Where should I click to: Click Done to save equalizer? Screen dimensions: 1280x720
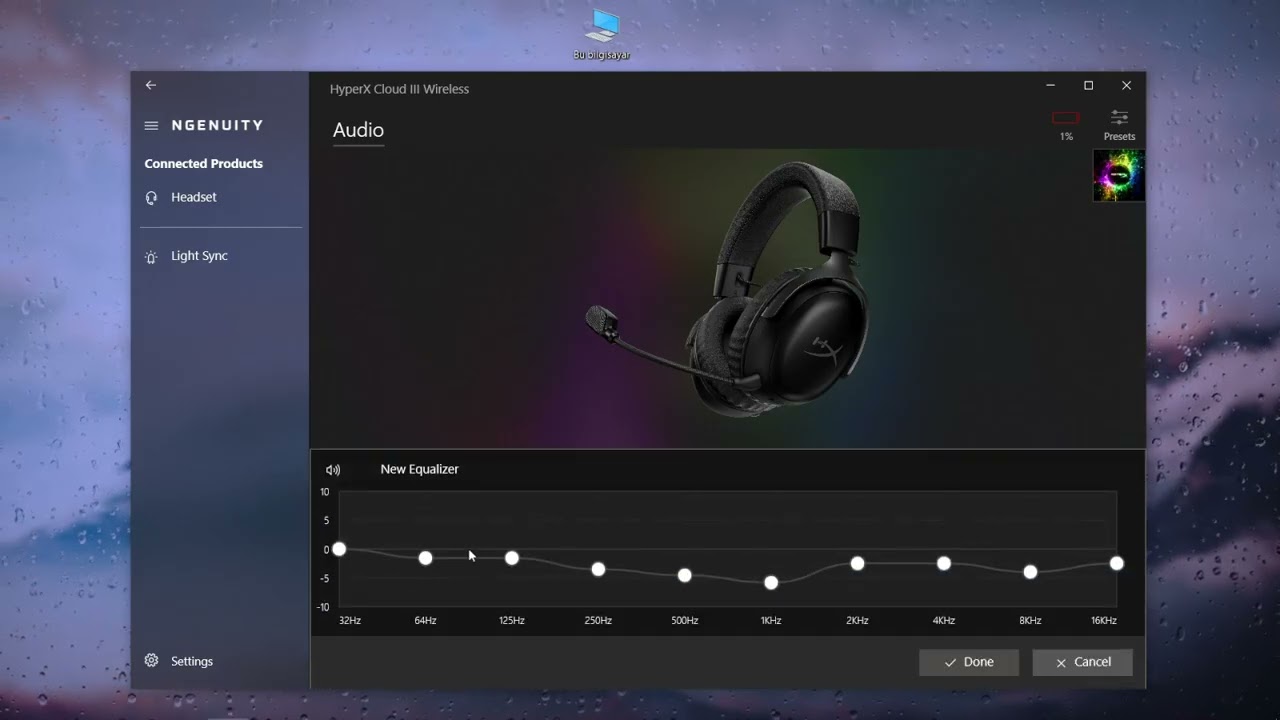[969, 662]
